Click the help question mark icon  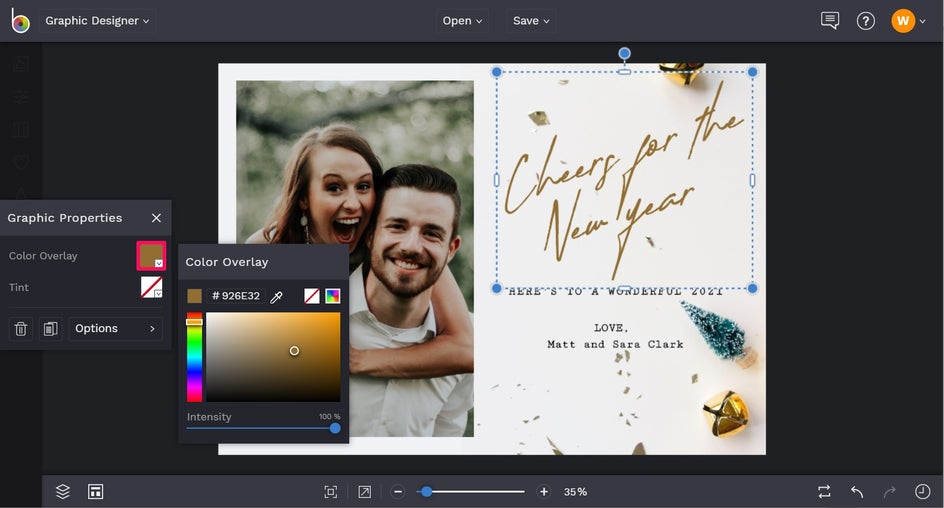[x=866, y=21]
